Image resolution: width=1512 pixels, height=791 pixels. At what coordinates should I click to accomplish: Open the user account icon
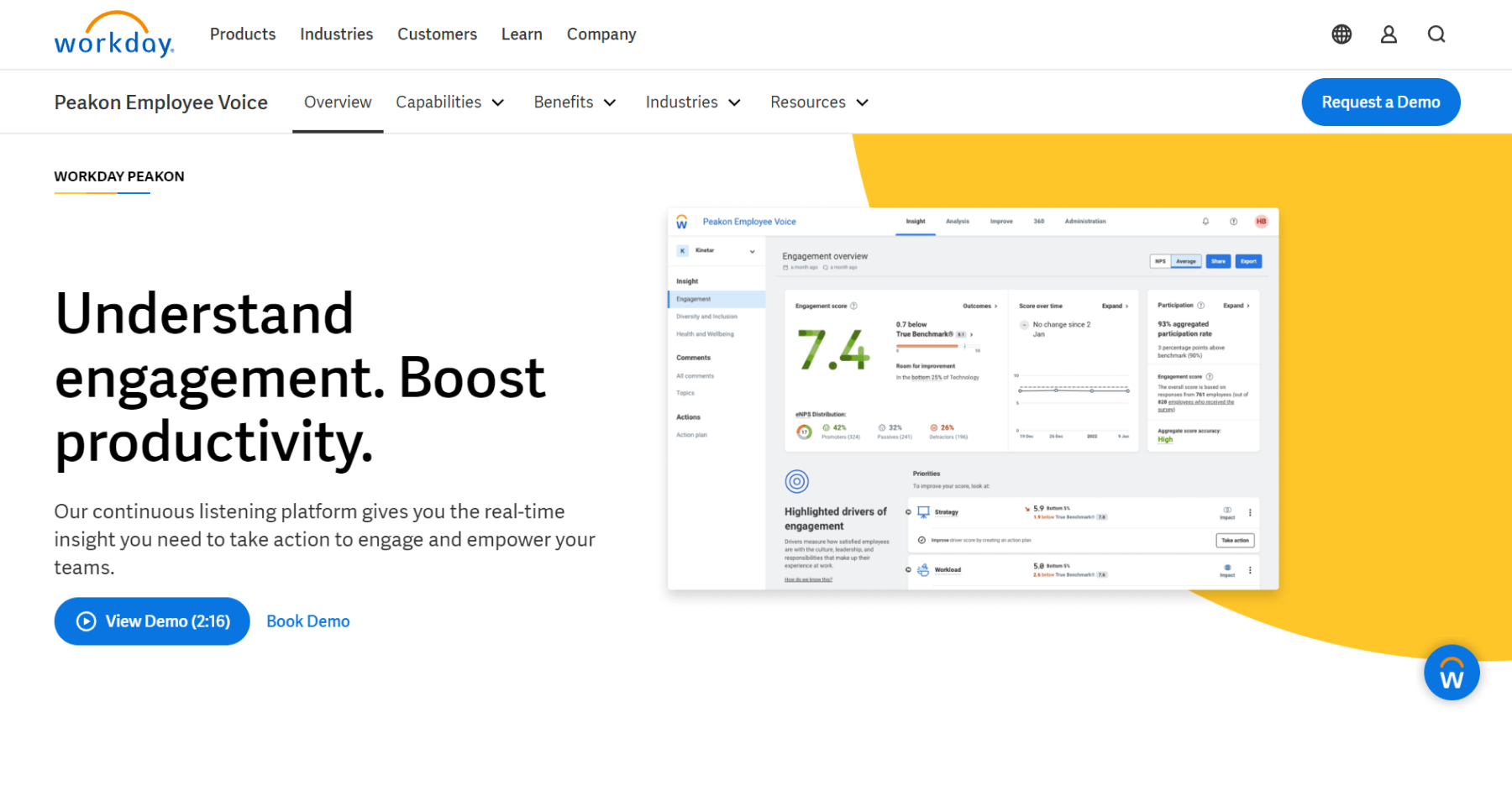[1389, 34]
